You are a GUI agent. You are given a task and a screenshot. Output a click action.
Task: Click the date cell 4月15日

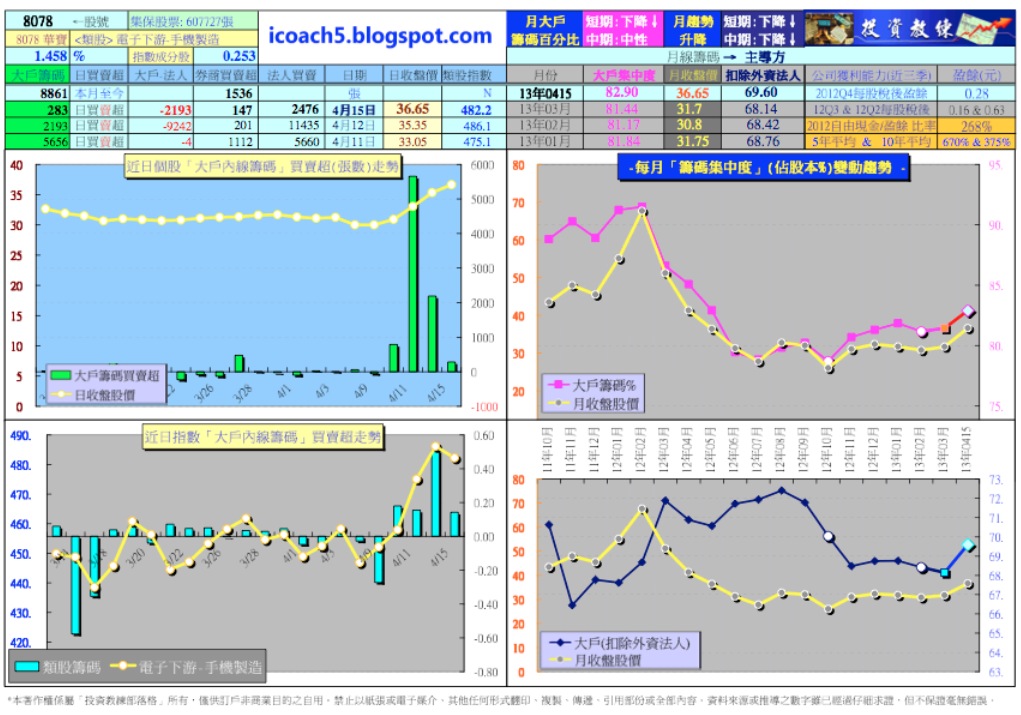354,109
